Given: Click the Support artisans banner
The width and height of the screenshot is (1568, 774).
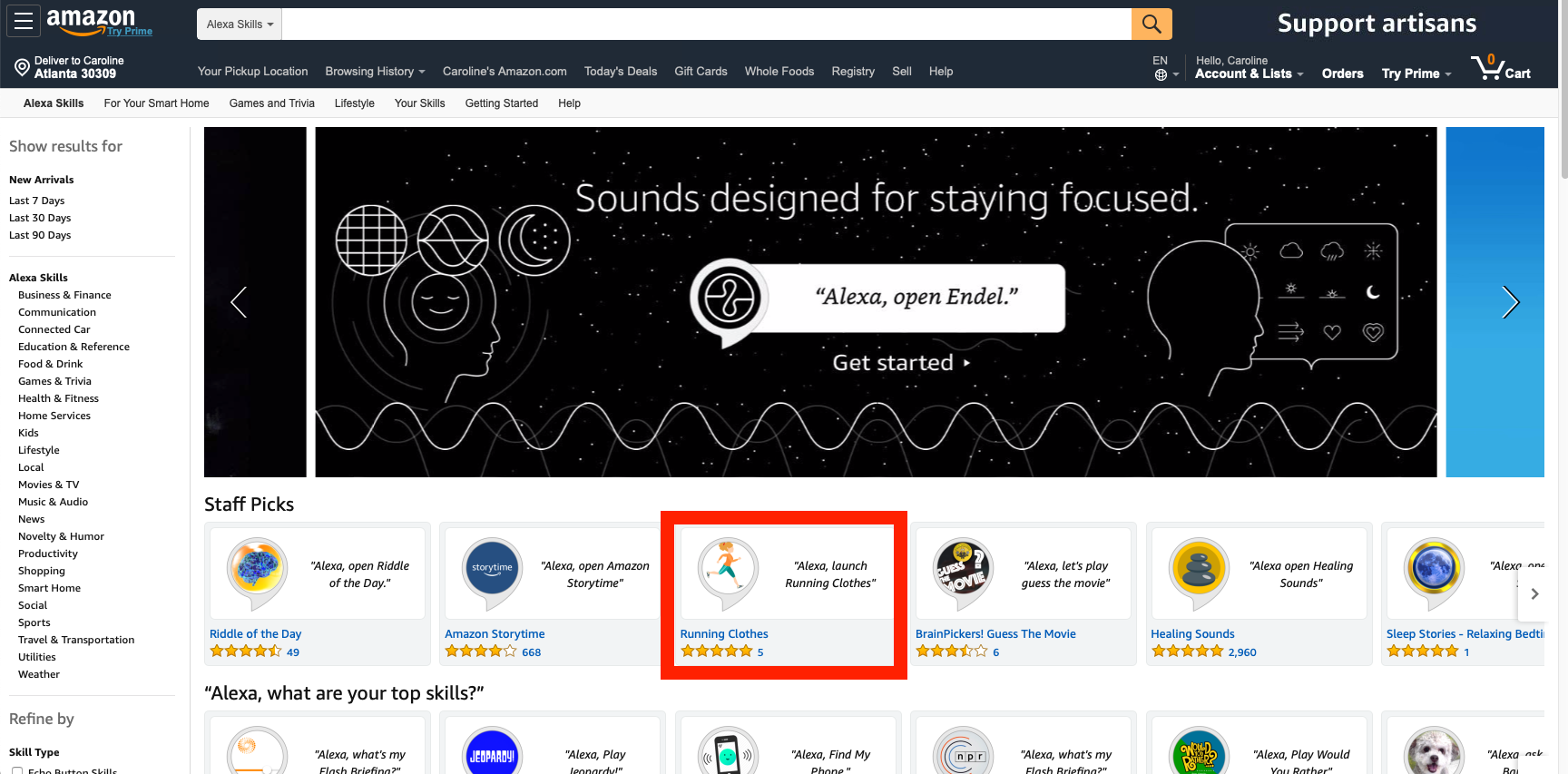Looking at the screenshot, I should pos(1377,24).
